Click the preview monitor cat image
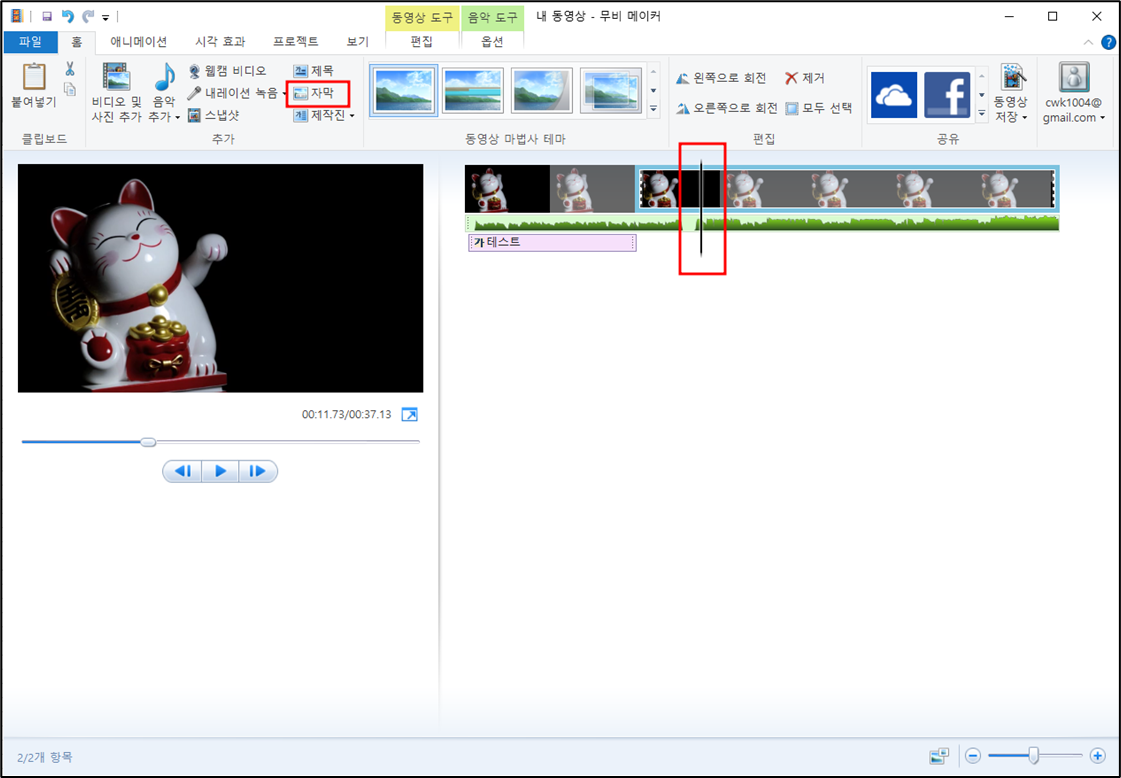 tap(220, 278)
